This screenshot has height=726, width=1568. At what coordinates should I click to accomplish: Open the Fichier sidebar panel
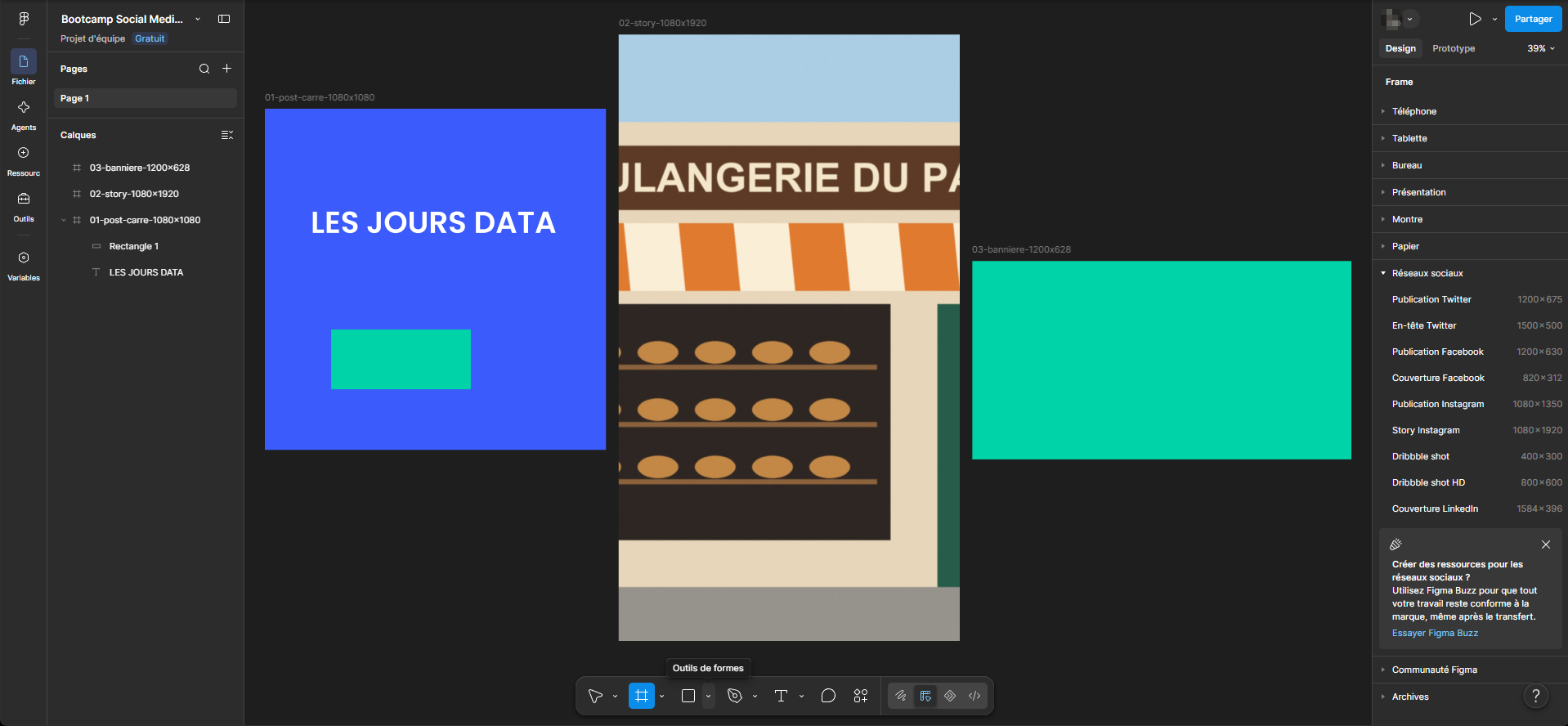[24, 68]
